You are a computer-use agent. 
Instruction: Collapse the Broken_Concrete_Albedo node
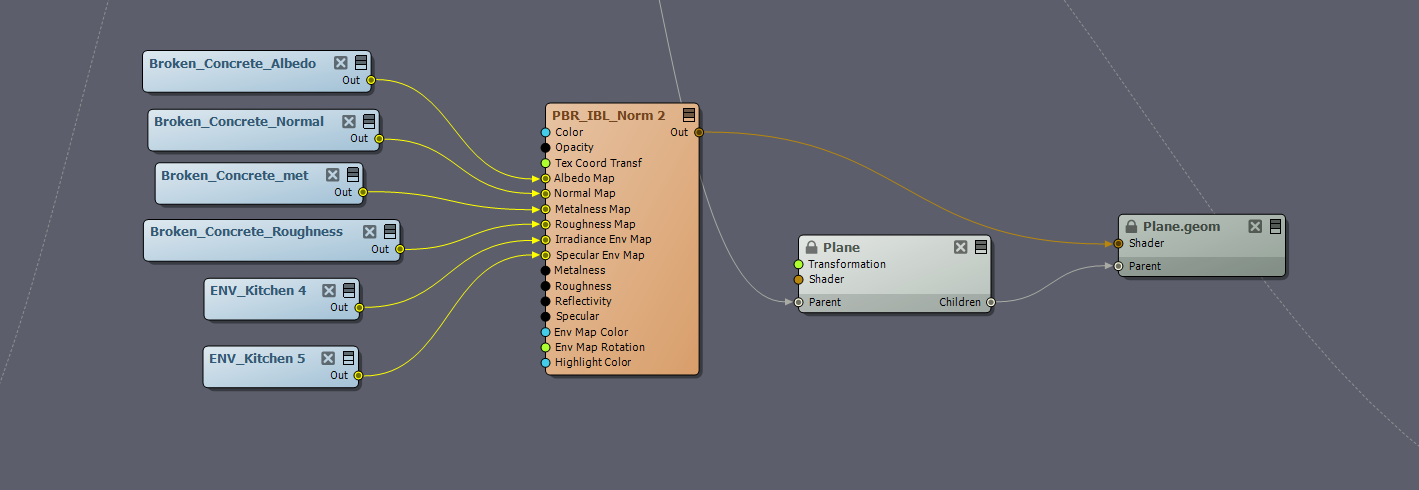pos(361,63)
